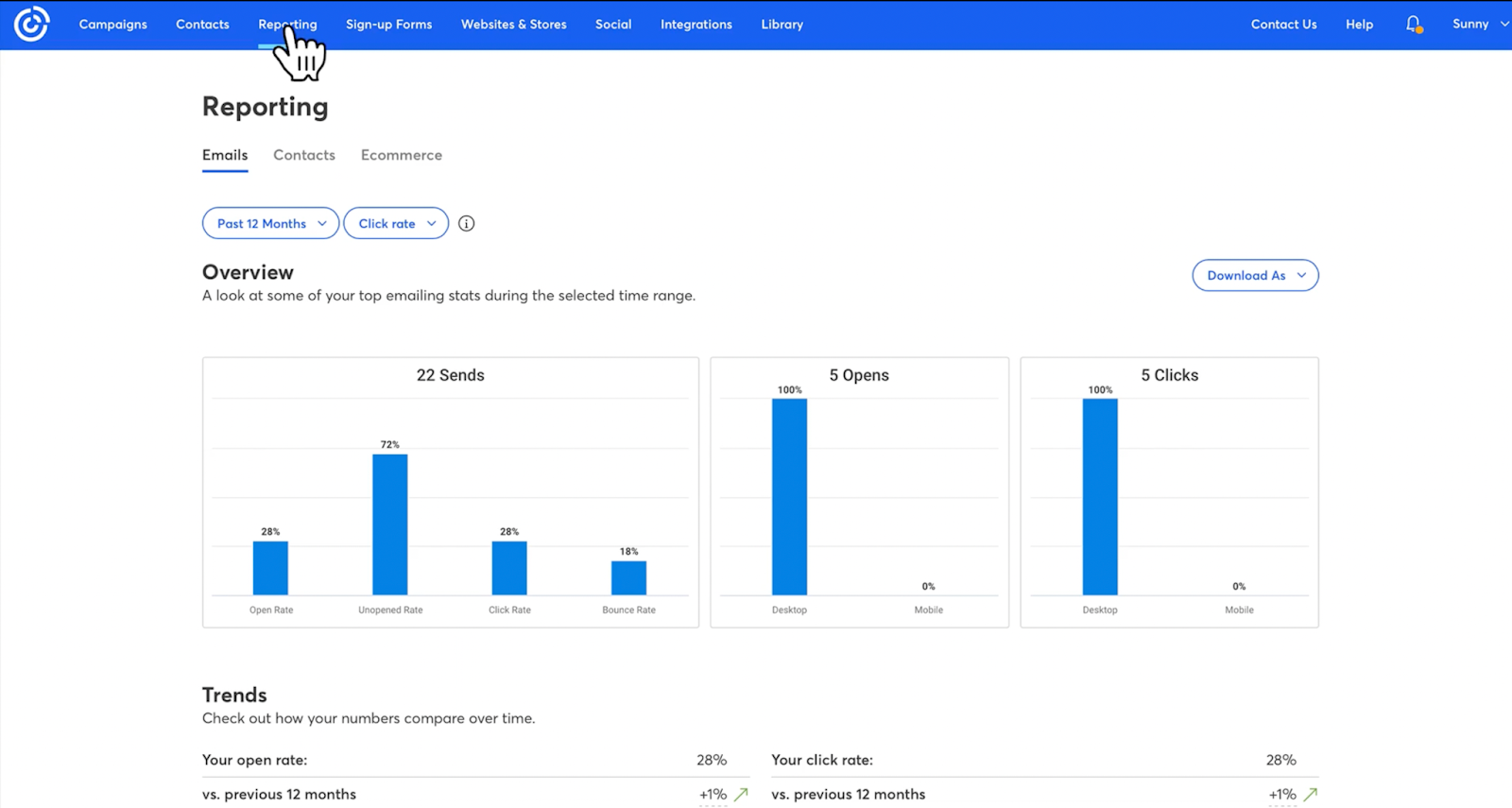1512x808 pixels.
Task: Click the Contact Us link
Action: click(1283, 25)
